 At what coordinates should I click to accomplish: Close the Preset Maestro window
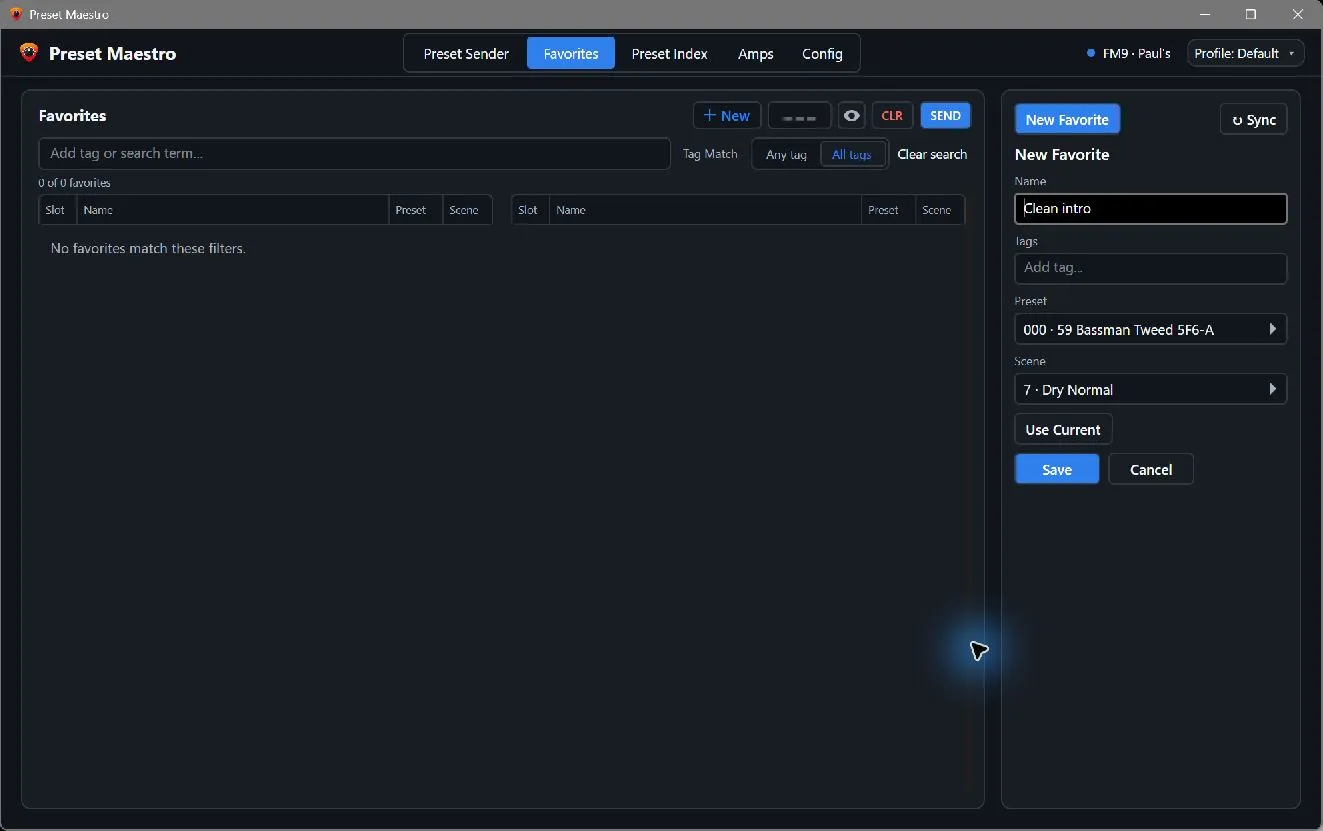(1298, 14)
